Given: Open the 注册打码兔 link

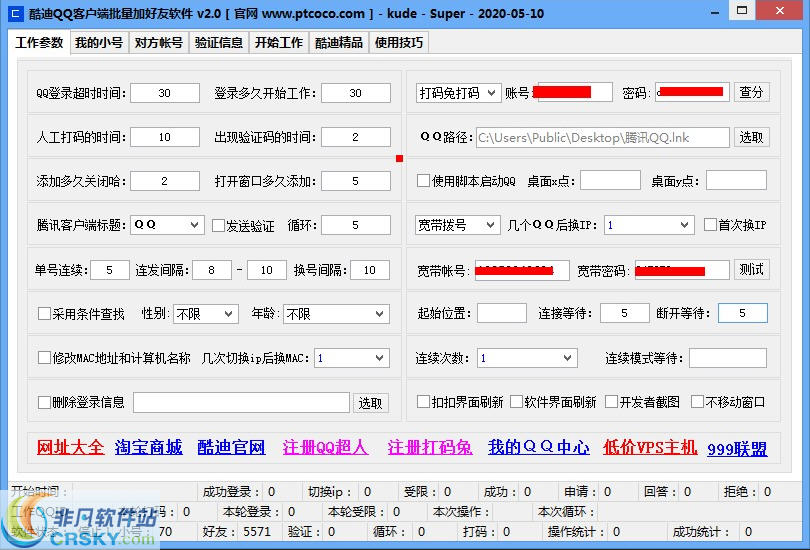Looking at the screenshot, I should tap(430, 447).
